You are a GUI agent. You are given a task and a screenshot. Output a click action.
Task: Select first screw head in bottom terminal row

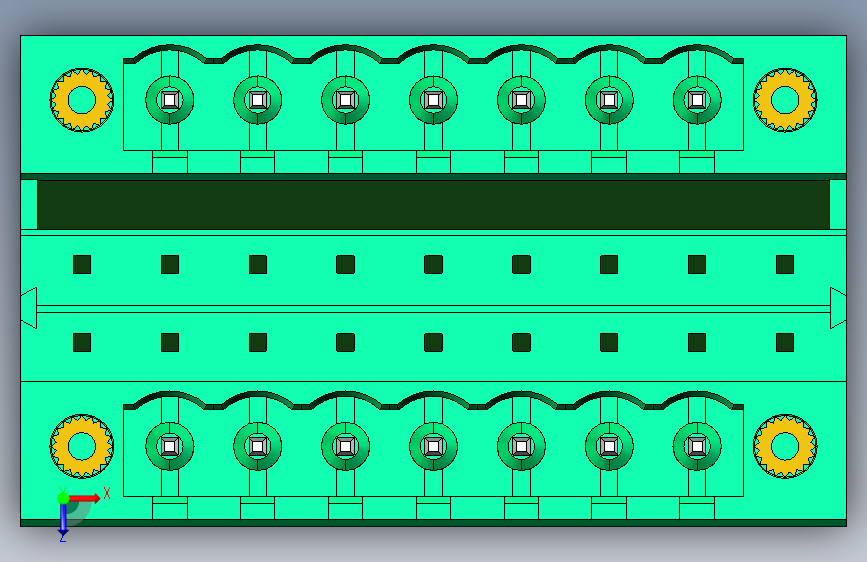pyautogui.click(x=170, y=446)
